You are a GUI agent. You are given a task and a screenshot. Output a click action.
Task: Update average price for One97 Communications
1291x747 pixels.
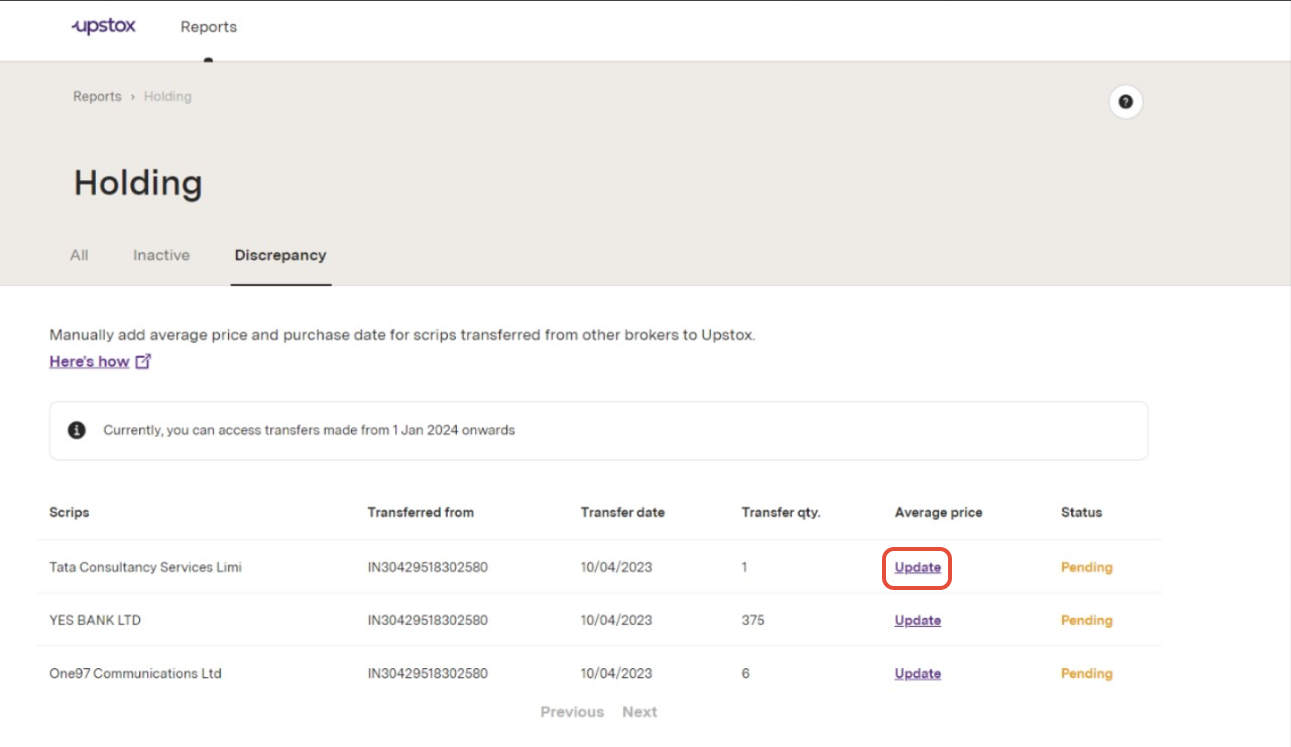(917, 674)
